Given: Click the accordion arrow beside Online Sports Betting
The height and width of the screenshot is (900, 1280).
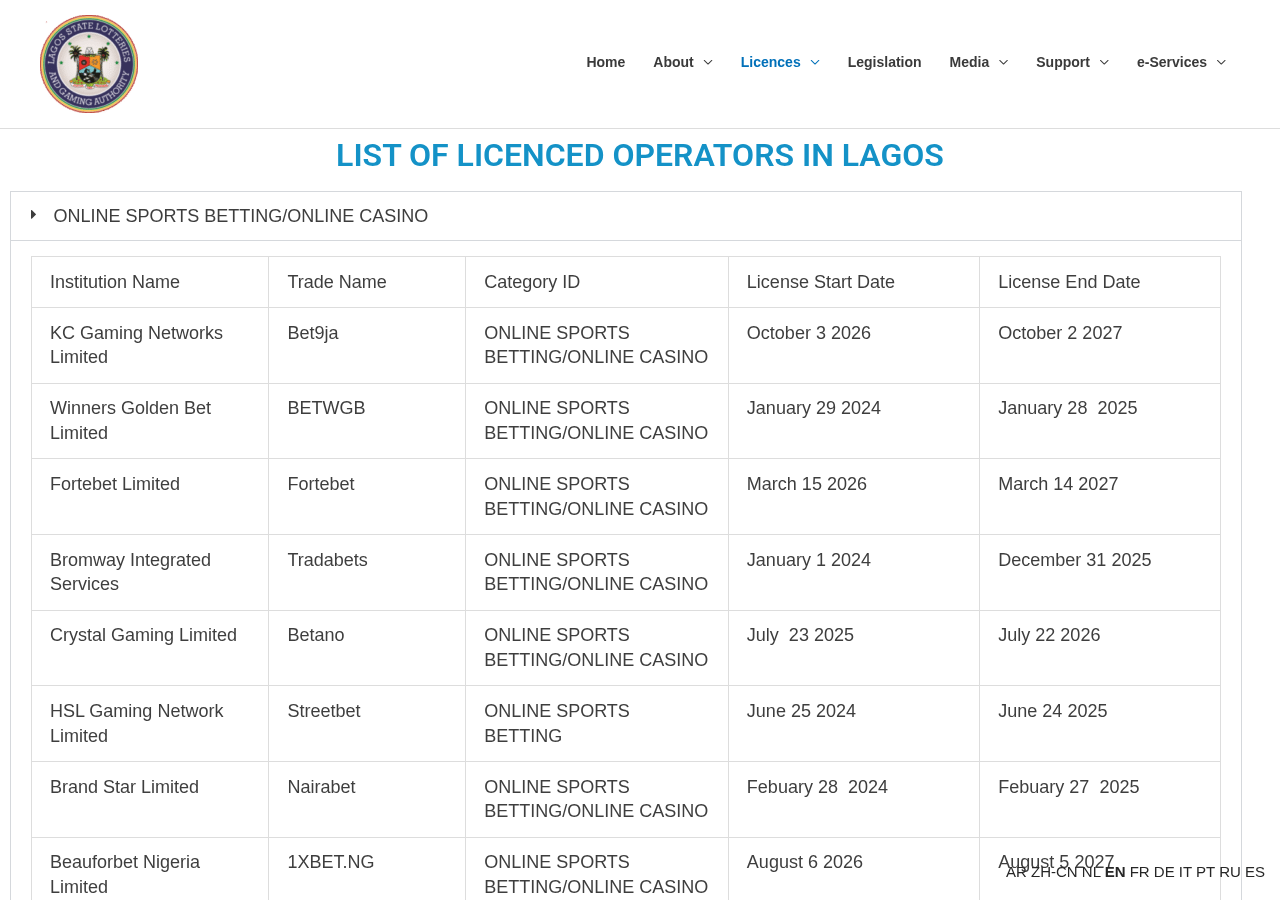Looking at the screenshot, I should [x=33, y=214].
